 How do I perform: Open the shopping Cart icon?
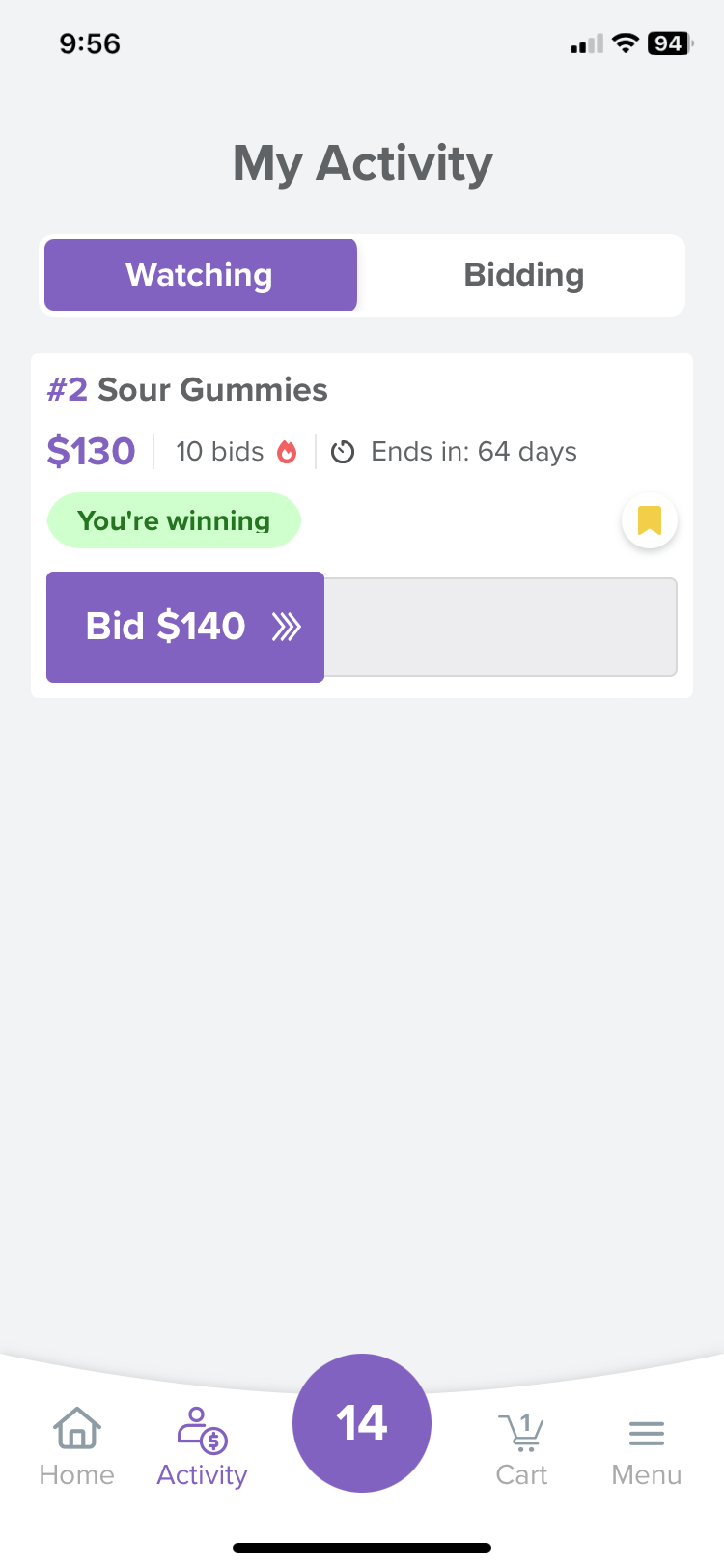pos(521,1433)
